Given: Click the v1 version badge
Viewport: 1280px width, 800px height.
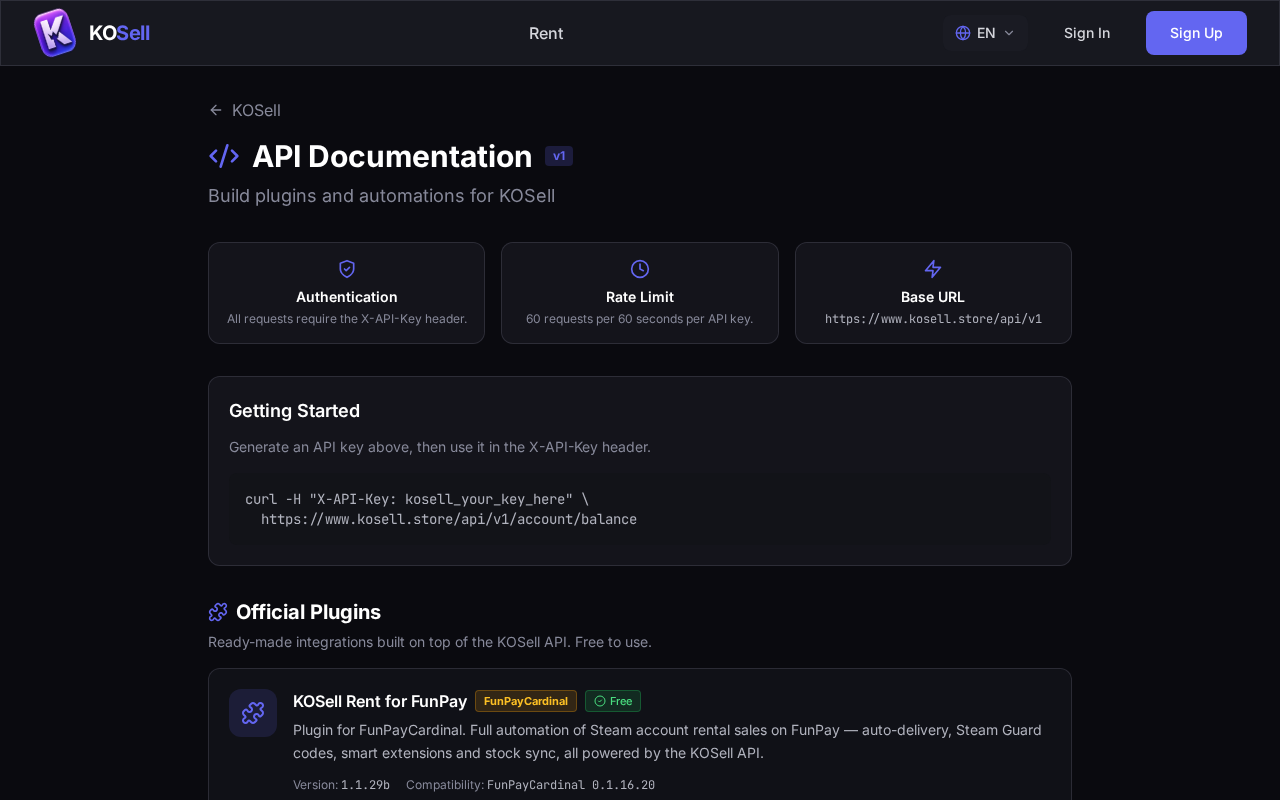Looking at the screenshot, I should (559, 156).
